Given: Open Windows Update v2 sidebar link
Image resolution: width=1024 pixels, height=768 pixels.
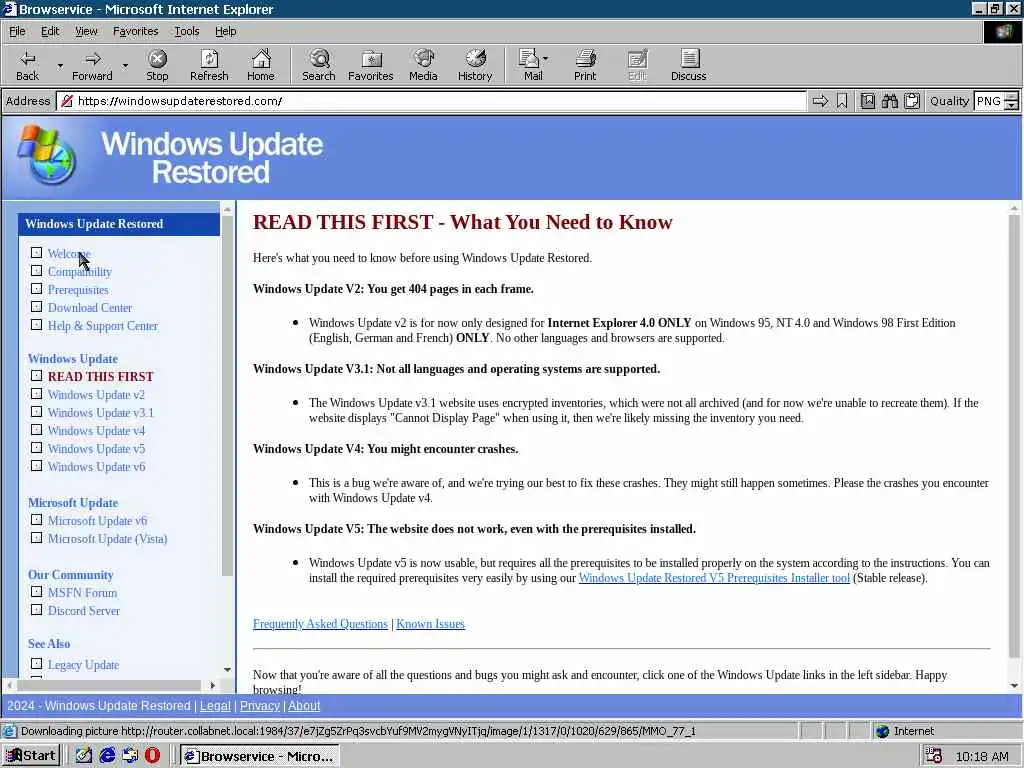Looking at the screenshot, I should point(97,395).
